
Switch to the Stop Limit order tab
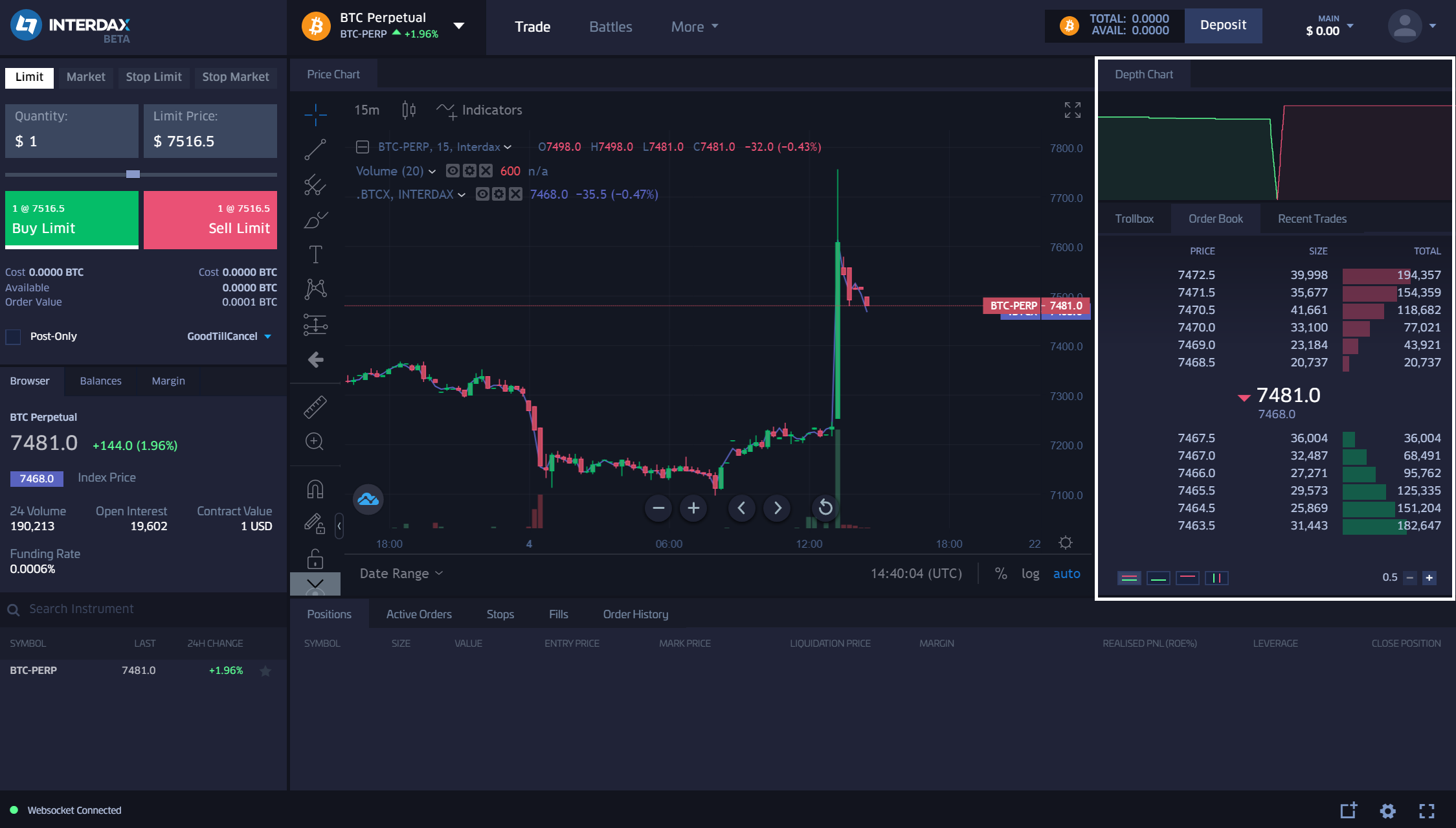click(153, 77)
